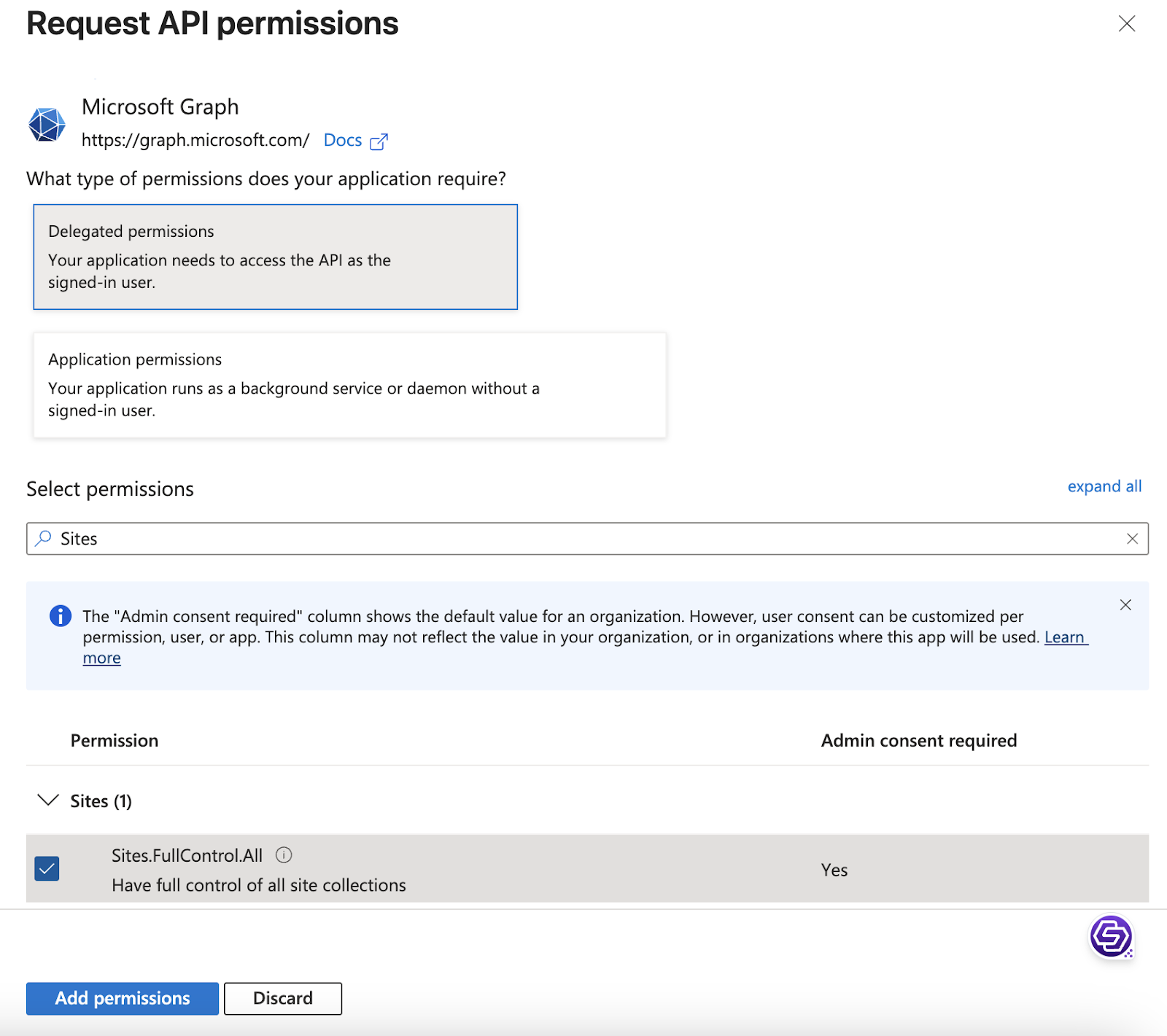The height and width of the screenshot is (1036, 1167).
Task: Click the Sites (1) group label
Action: click(x=101, y=801)
